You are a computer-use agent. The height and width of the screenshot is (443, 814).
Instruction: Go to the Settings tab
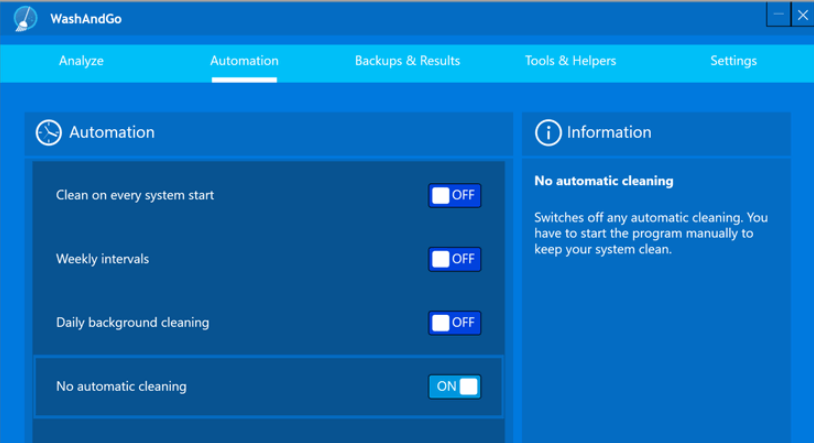(x=734, y=61)
